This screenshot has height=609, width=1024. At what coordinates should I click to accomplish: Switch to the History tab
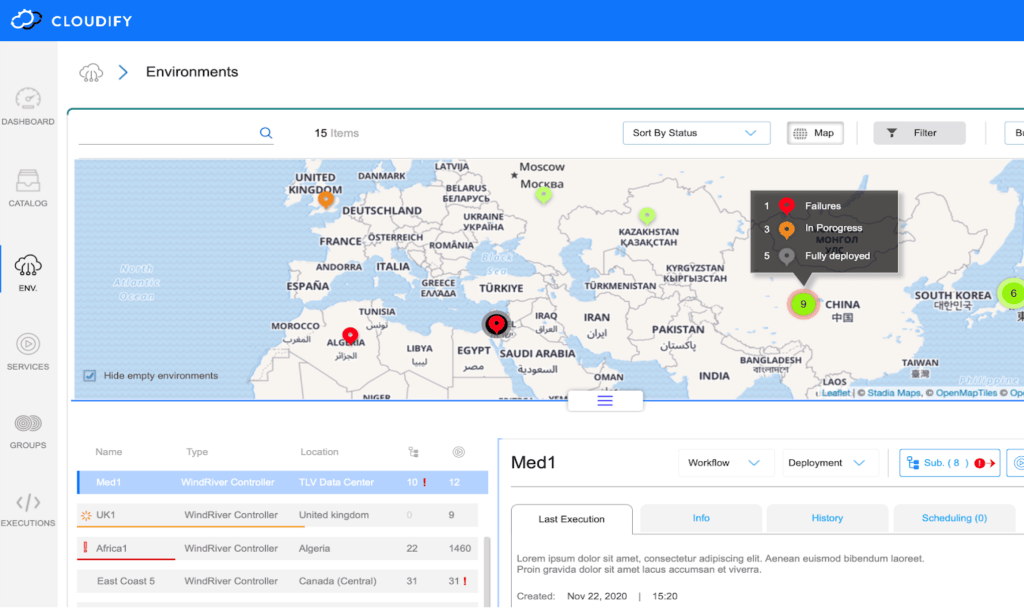[827, 518]
